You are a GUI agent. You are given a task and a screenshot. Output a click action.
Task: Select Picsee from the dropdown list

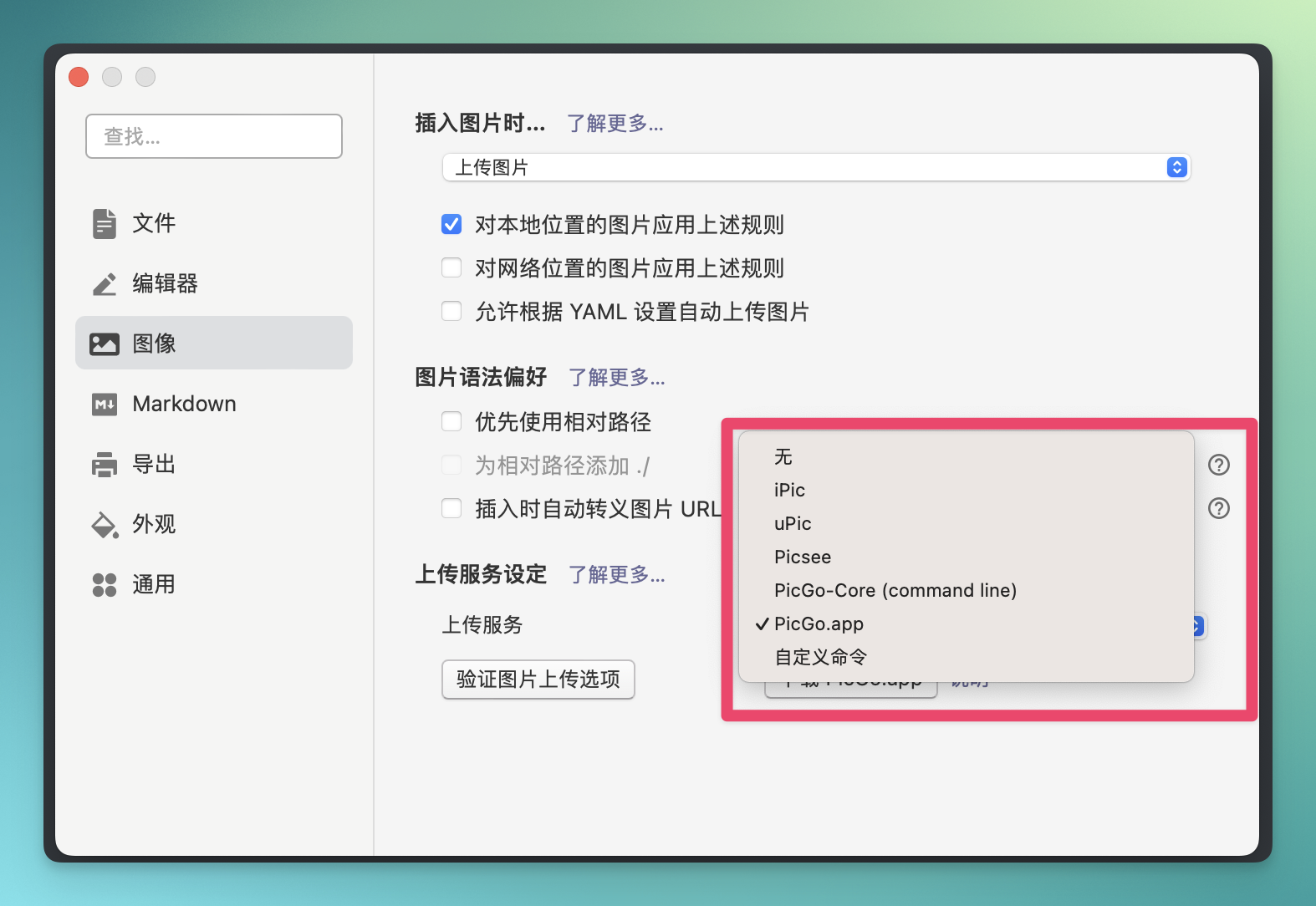click(x=967, y=557)
